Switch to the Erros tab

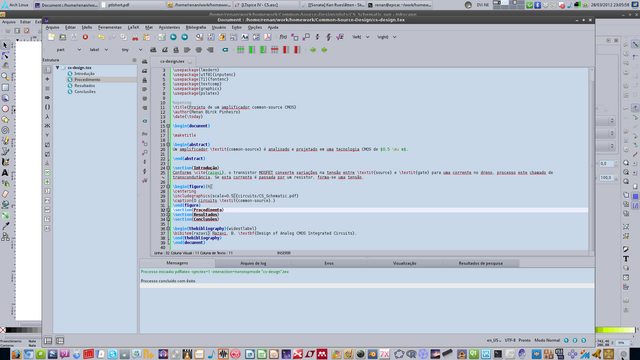329,263
